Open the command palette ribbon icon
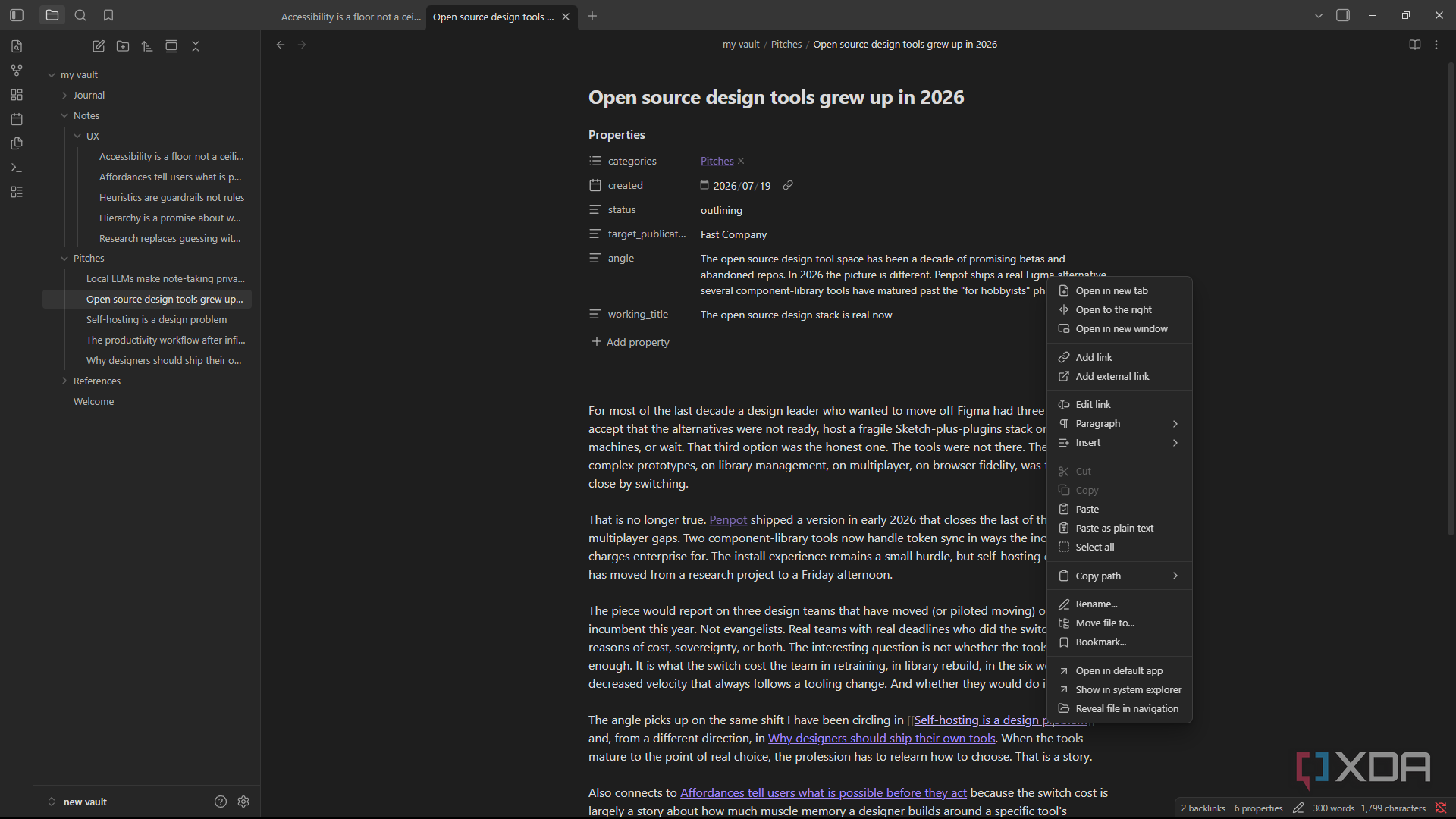 17,168
